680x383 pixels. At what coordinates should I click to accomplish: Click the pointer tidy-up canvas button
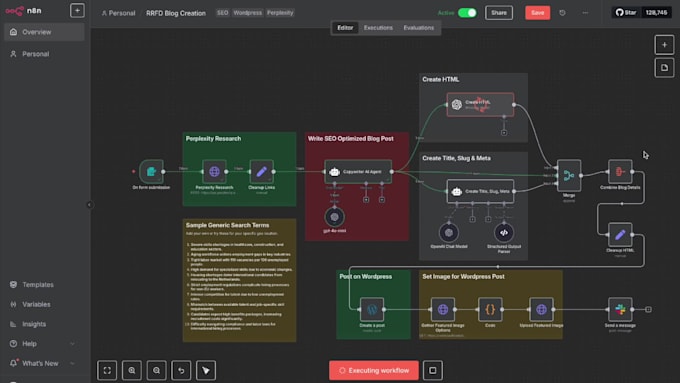pyautogui.click(x=206, y=370)
